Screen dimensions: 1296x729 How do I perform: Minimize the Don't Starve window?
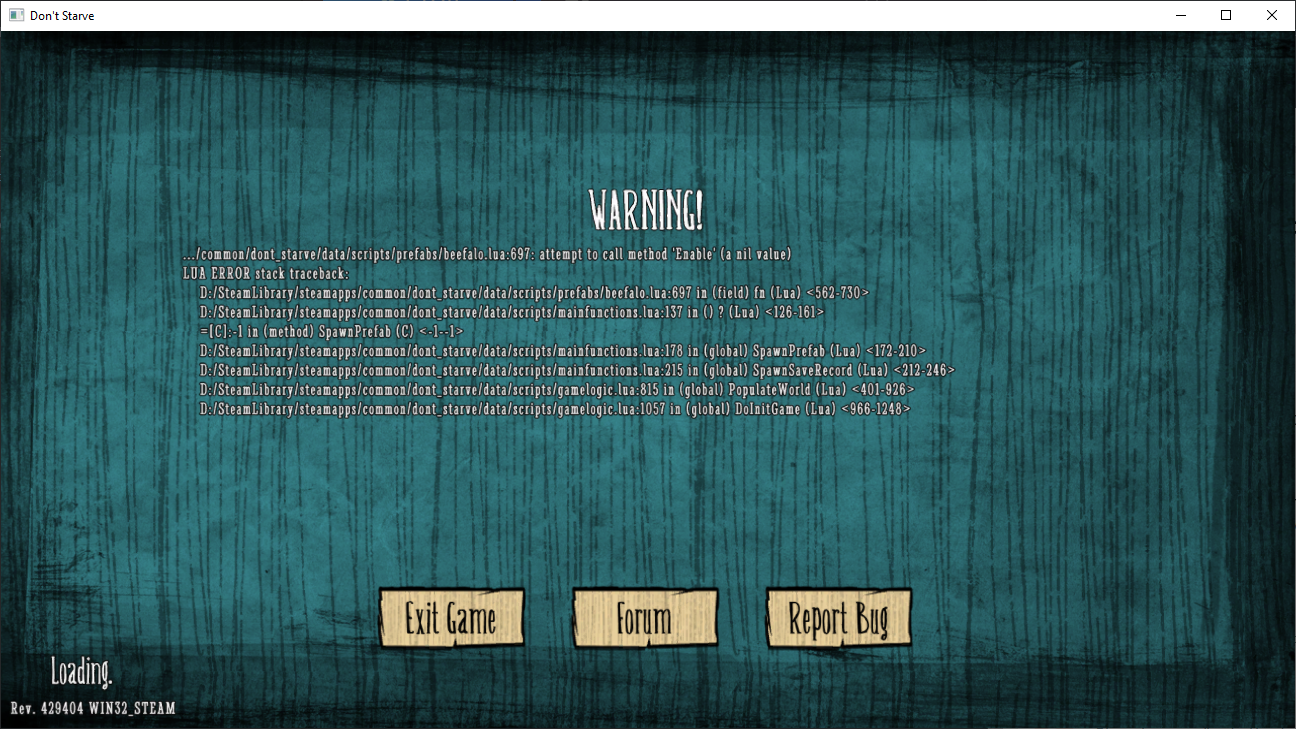[x=1180, y=15]
